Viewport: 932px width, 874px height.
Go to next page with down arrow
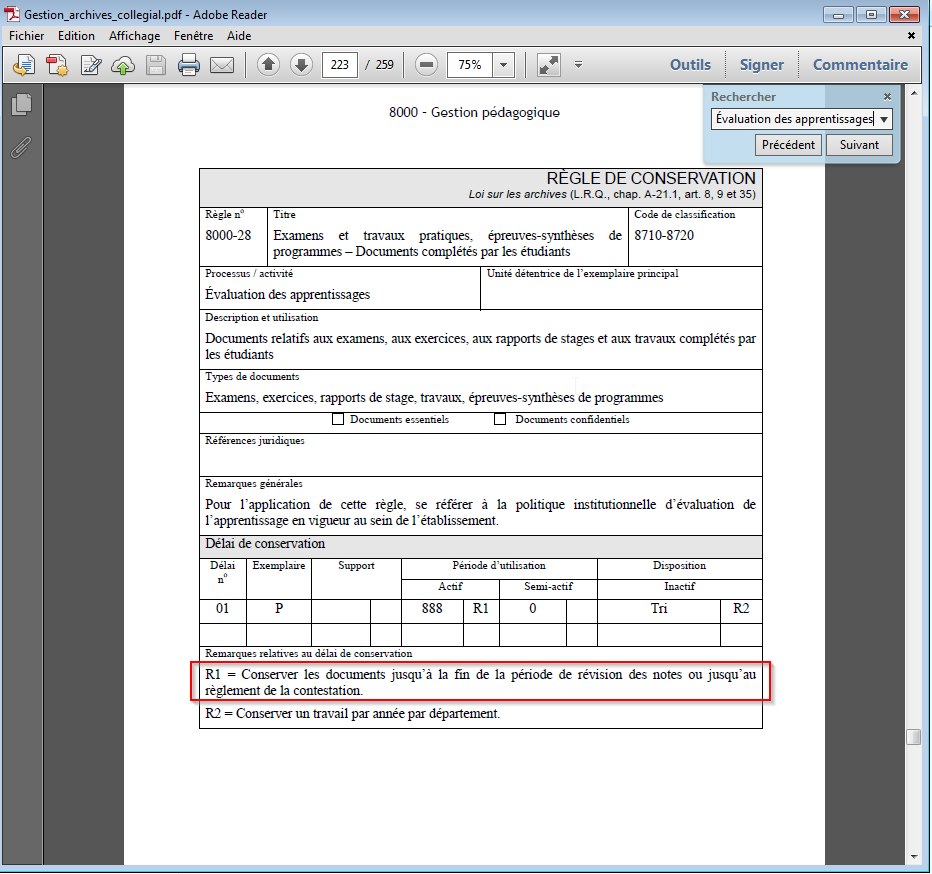(301, 65)
